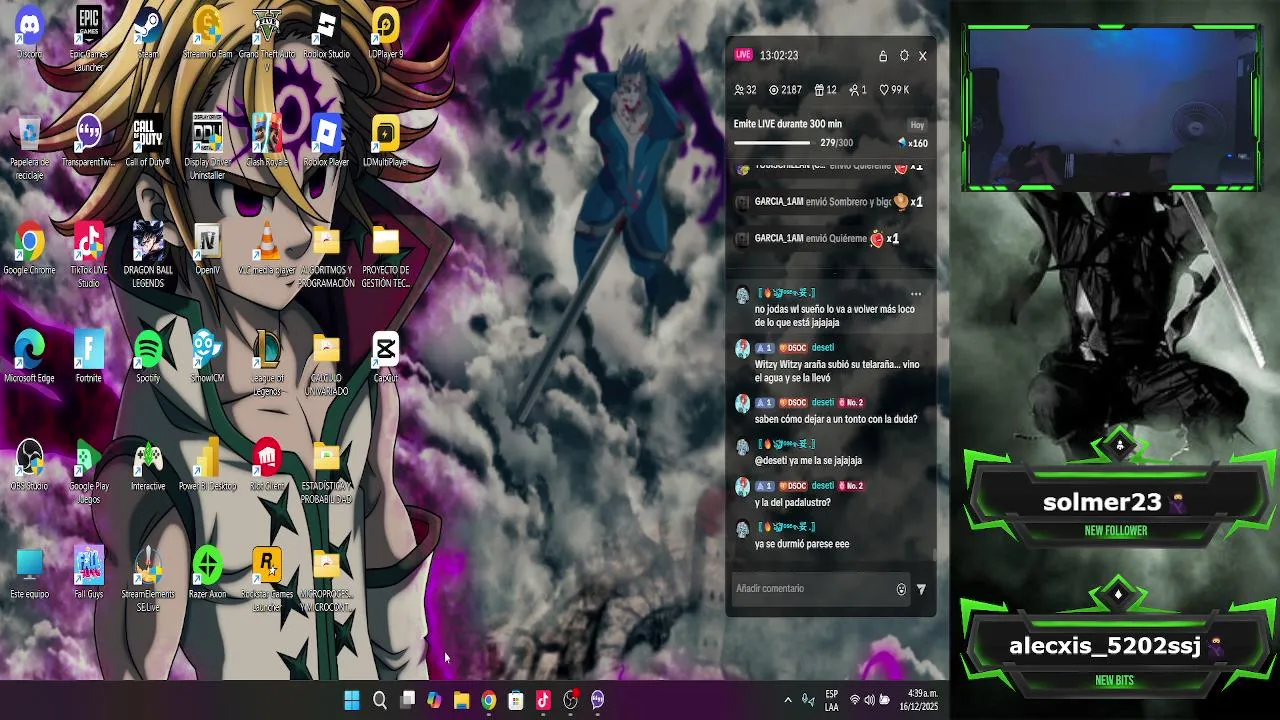Open the Papelera de reciclaje icon
The width and height of the screenshot is (1280, 720).
pos(29,148)
